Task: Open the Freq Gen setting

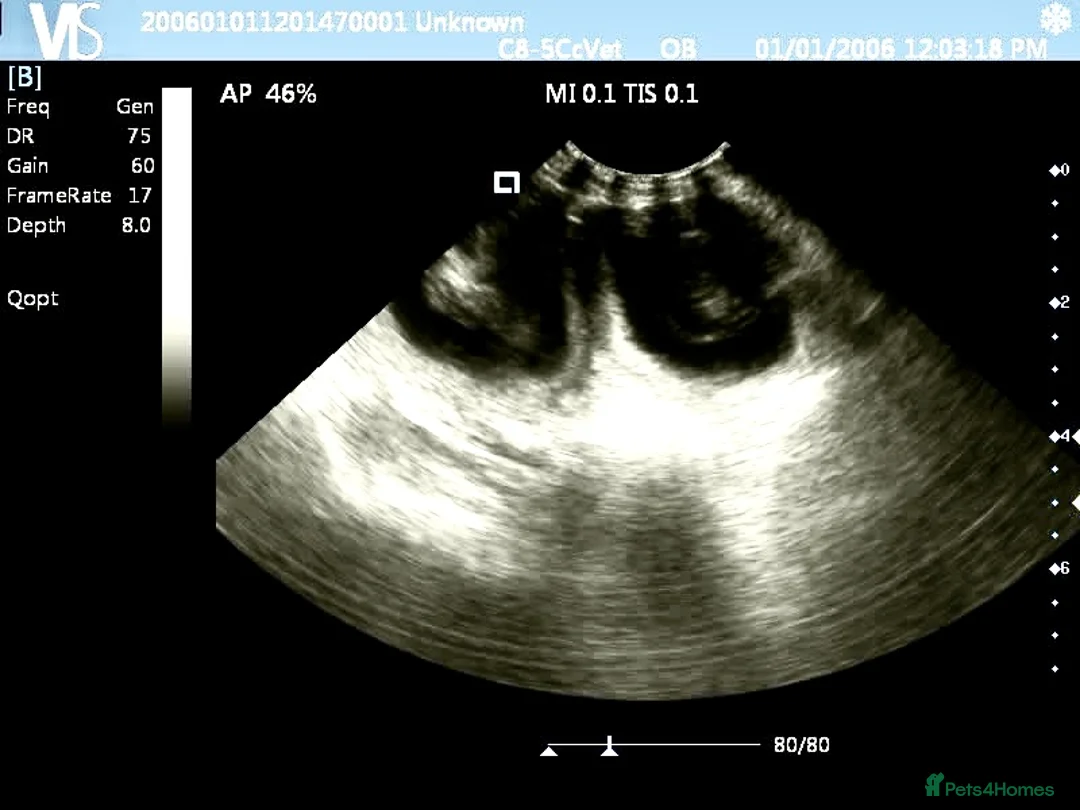Action: pos(80,106)
